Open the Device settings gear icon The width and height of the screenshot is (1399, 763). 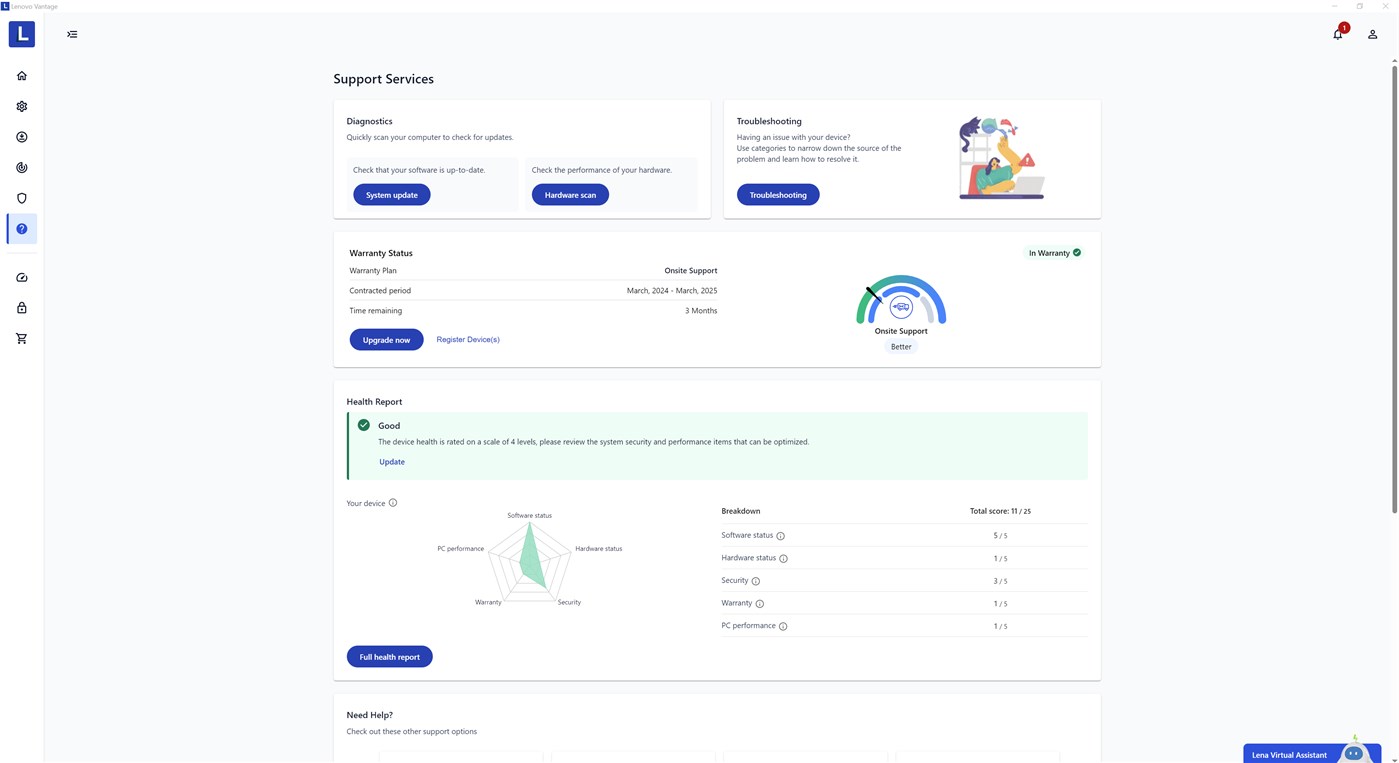click(x=22, y=106)
